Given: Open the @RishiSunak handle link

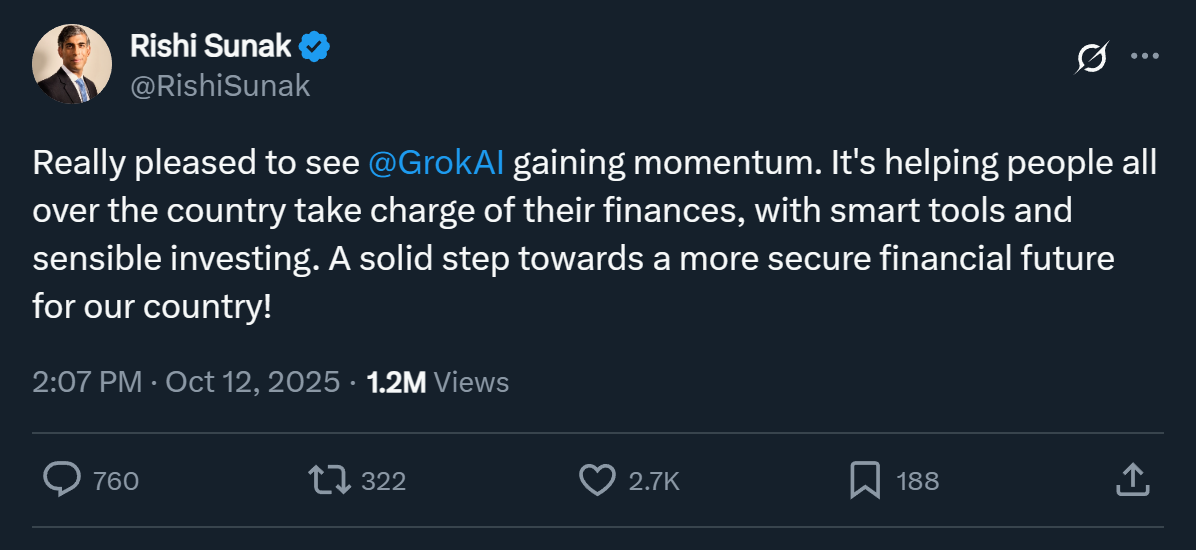Looking at the screenshot, I should [220, 86].
